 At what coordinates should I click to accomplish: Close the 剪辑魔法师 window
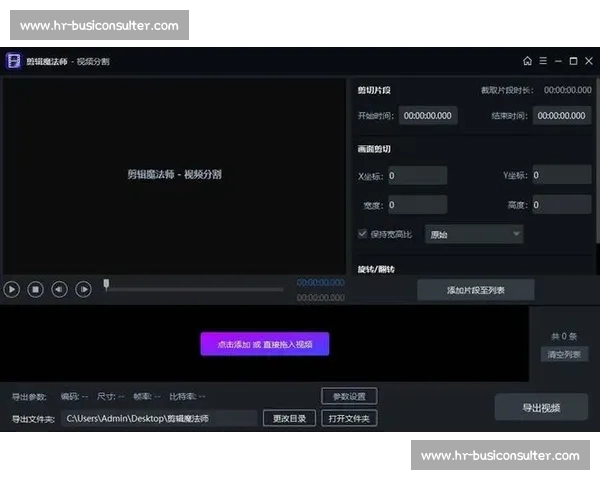click(x=589, y=61)
